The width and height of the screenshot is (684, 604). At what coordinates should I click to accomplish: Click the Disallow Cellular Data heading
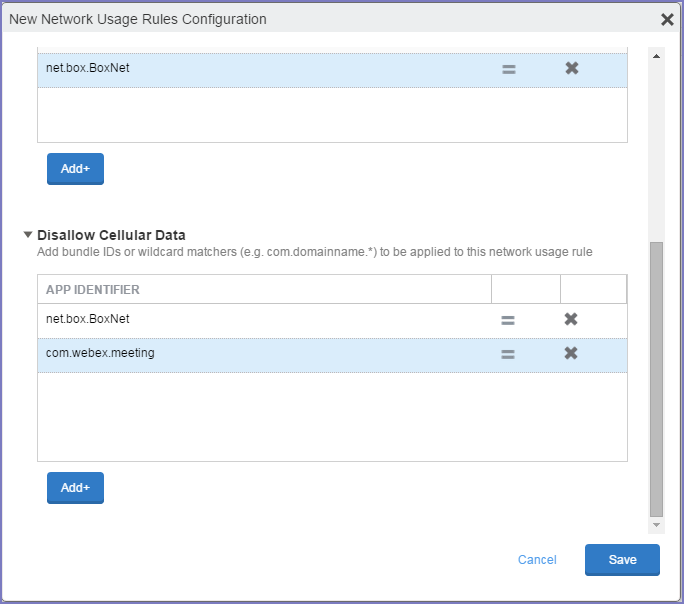coord(111,235)
